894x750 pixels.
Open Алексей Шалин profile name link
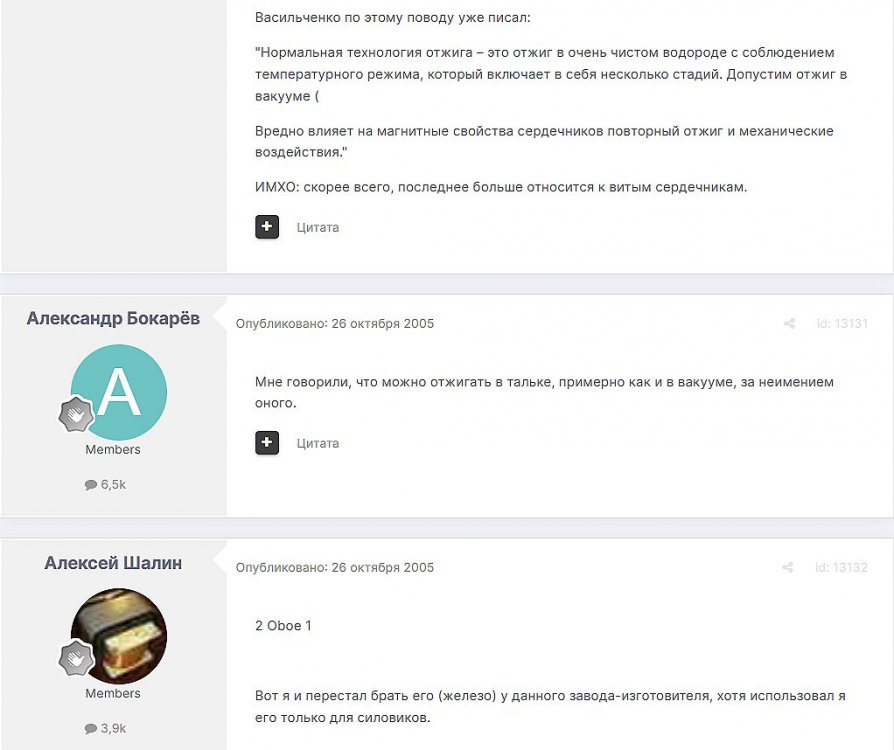pyautogui.click(x=113, y=563)
